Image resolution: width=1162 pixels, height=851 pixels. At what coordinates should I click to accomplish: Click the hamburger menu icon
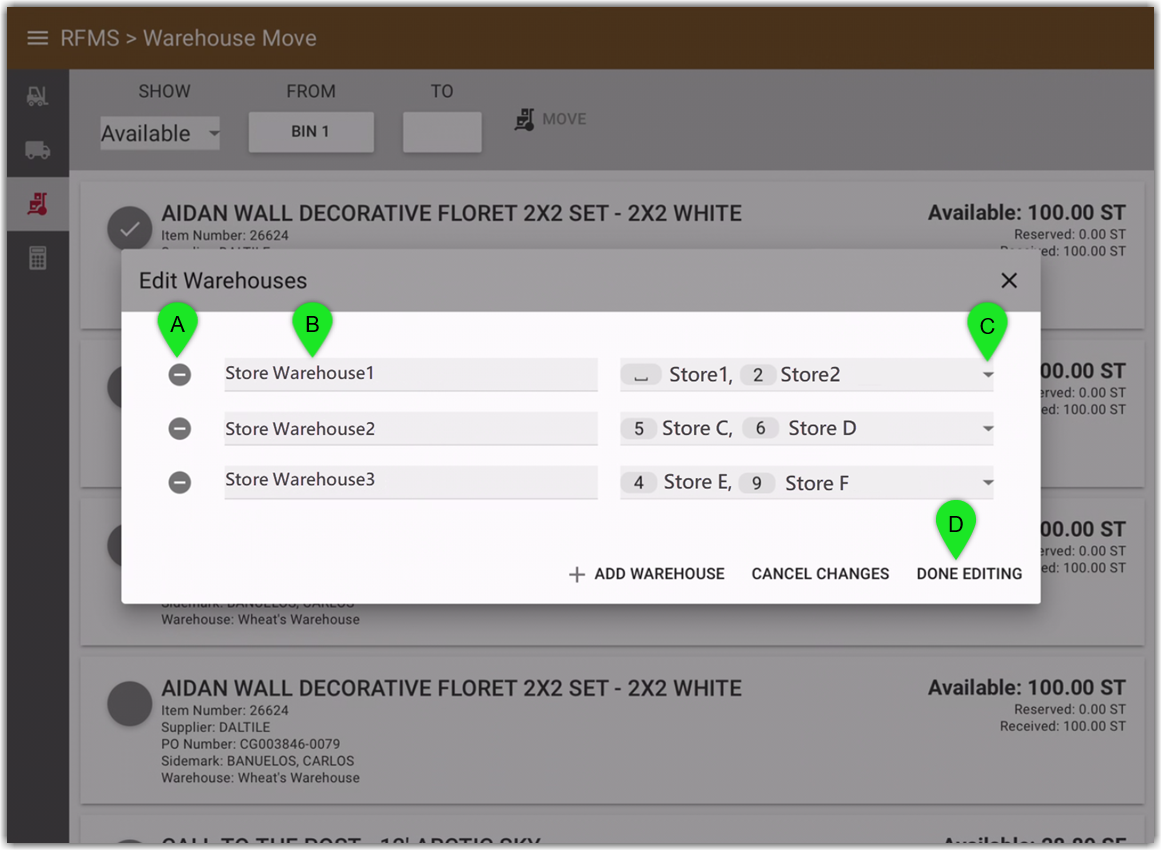point(37,38)
